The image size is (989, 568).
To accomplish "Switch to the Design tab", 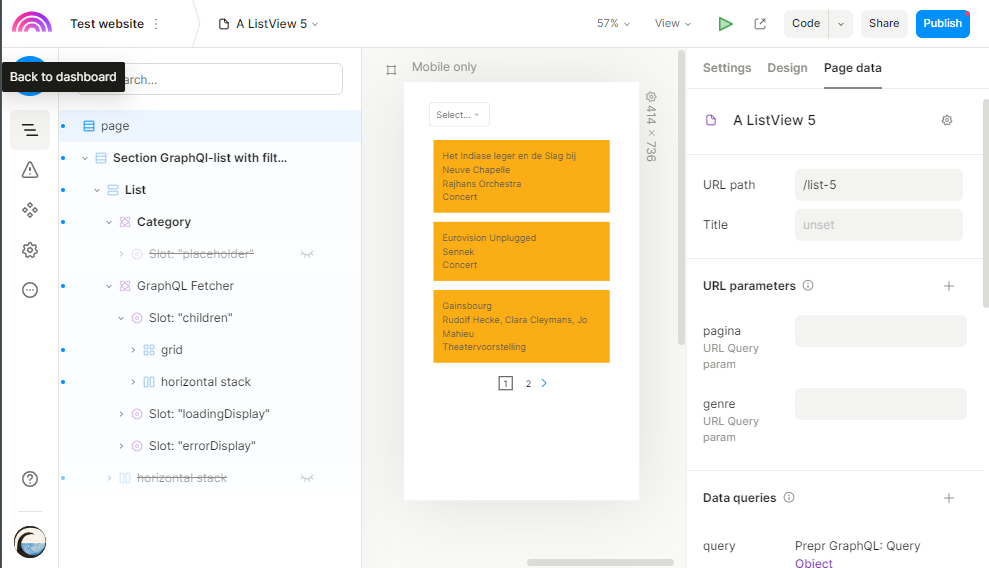I will [787, 68].
